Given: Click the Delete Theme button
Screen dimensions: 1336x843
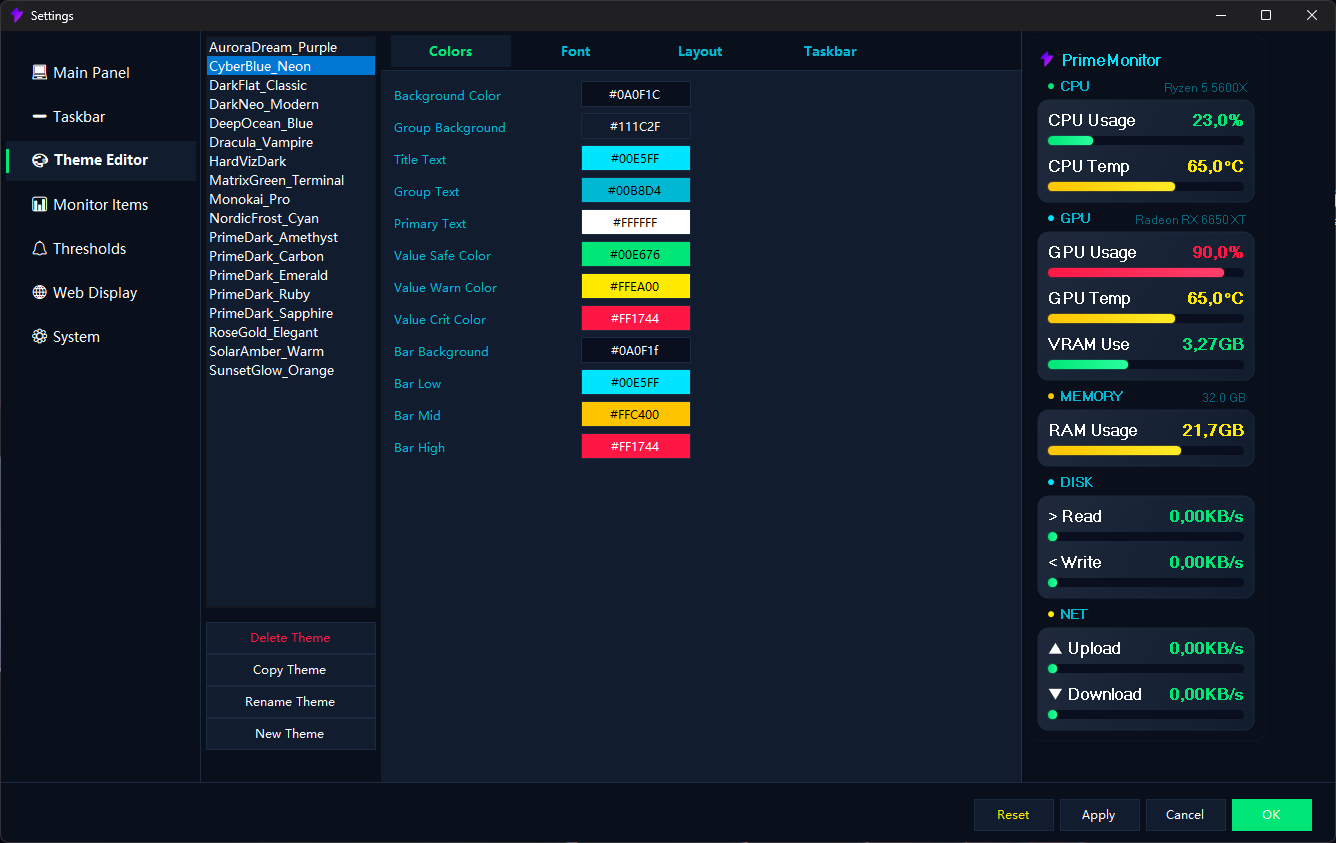Looking at the screenshot, I should pyautogui.click(x=290, y=637).
